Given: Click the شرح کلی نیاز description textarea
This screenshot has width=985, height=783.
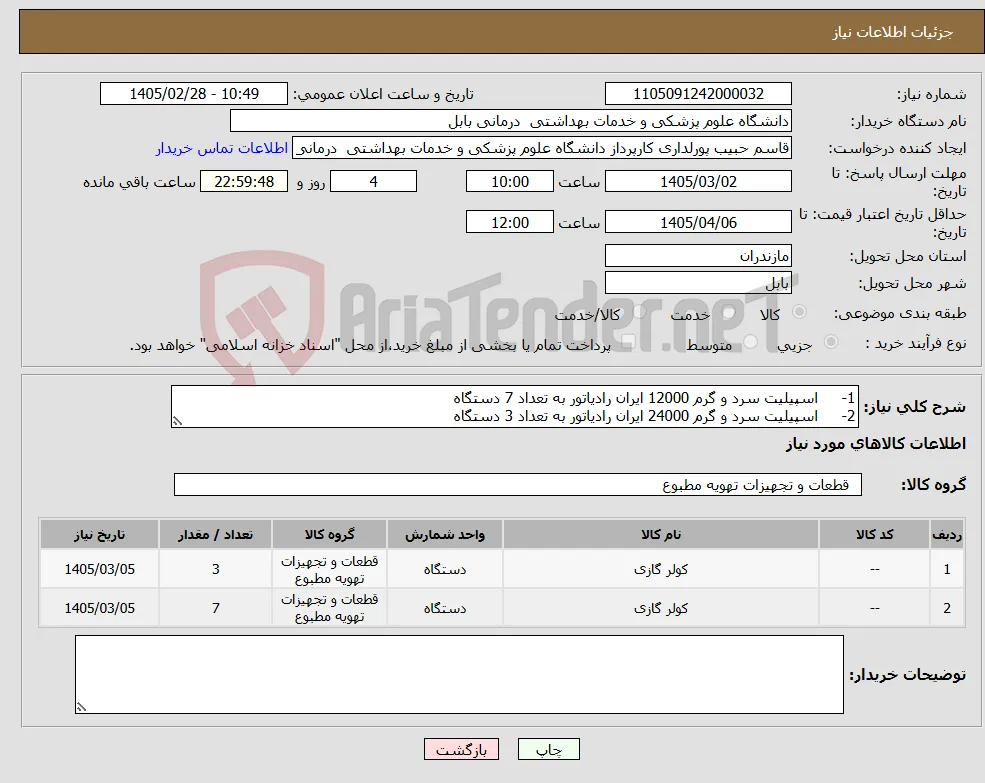Looking at the screenshot, I should tap(514, 407).
